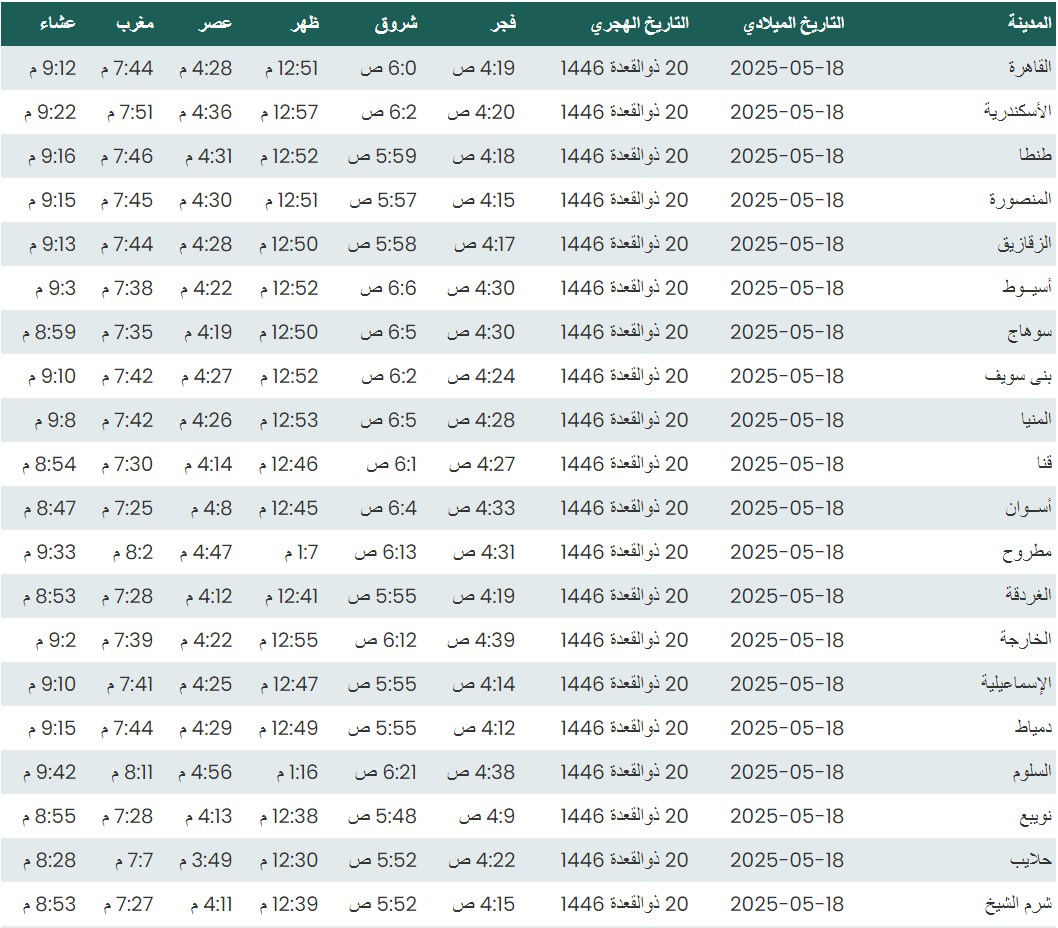Click the التاريخ الميلادي column header
Screen dimensions: 1058x928
pos(794,23)
